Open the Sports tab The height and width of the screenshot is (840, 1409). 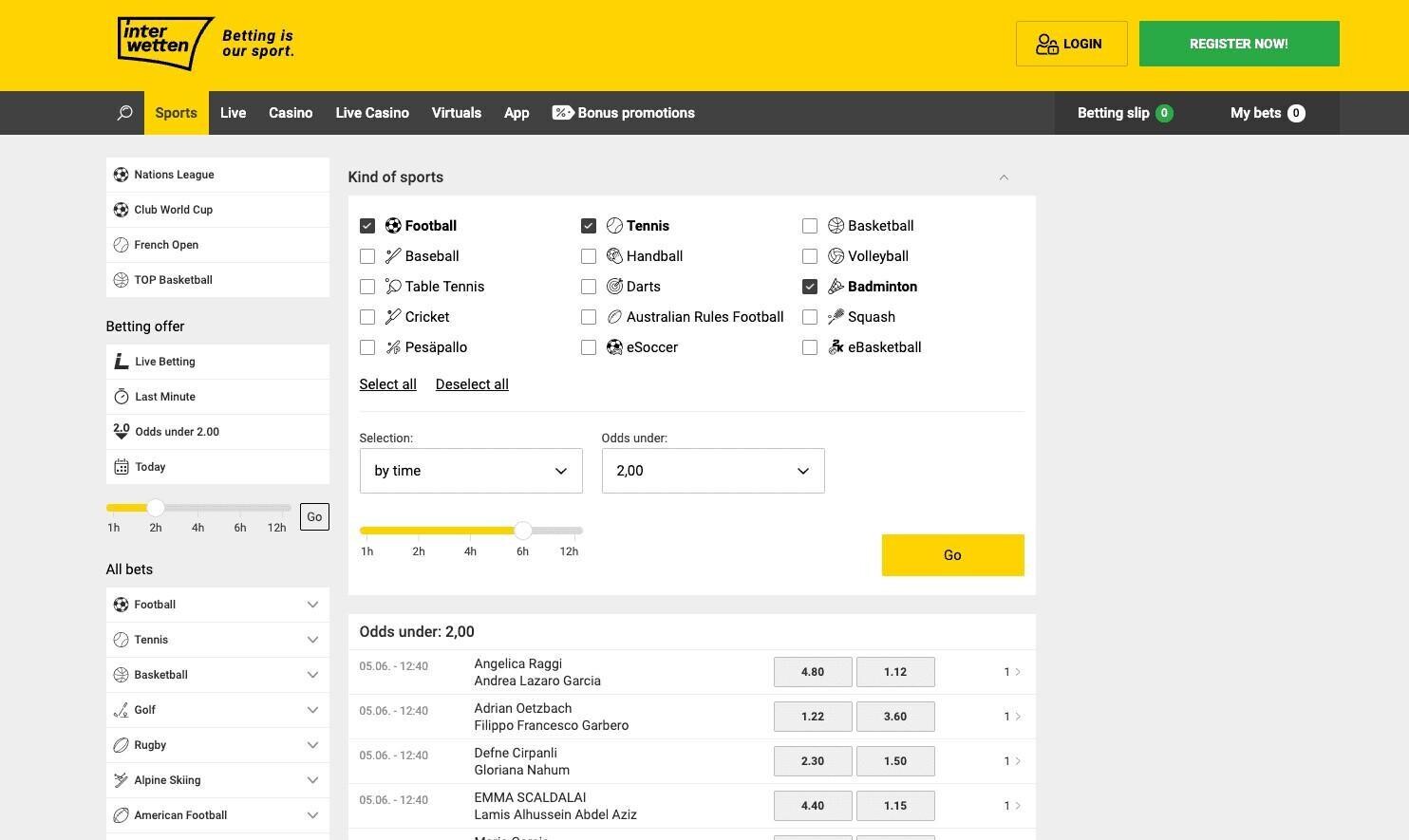click(x=177, y=113)
